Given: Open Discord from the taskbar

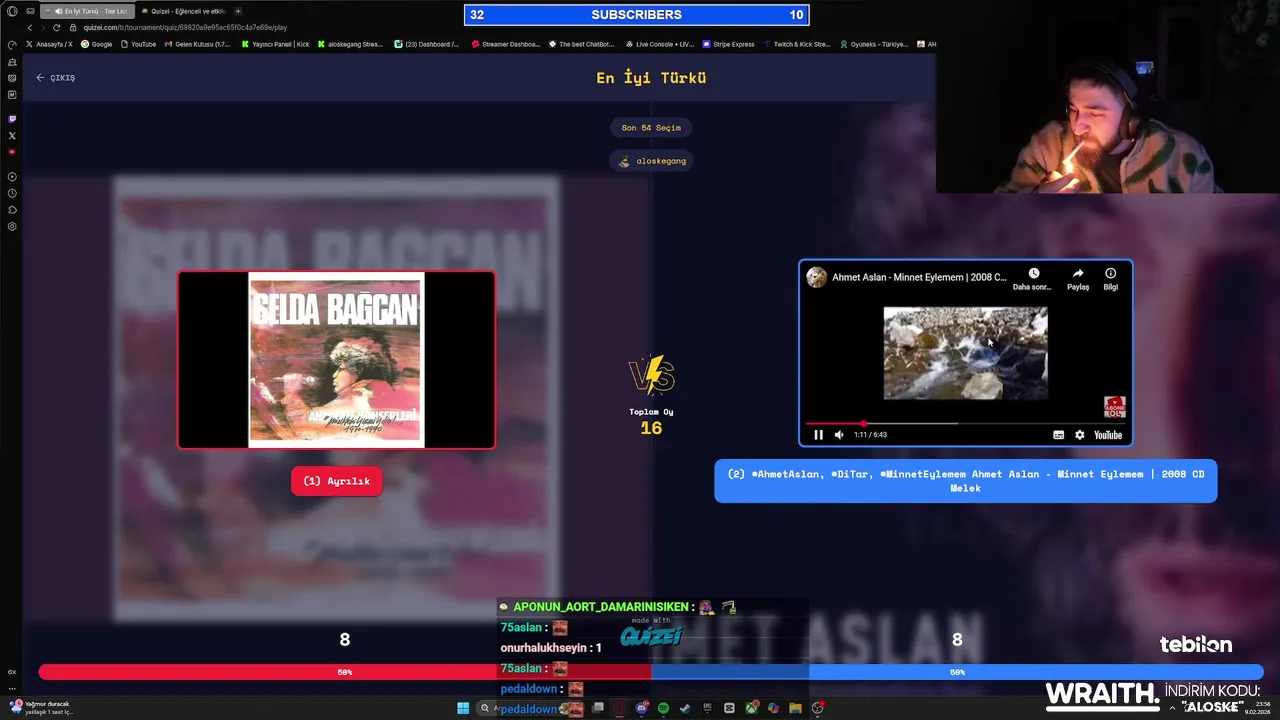Looking at the screenshot, I should pyautogui.click(x=641, y=708).
